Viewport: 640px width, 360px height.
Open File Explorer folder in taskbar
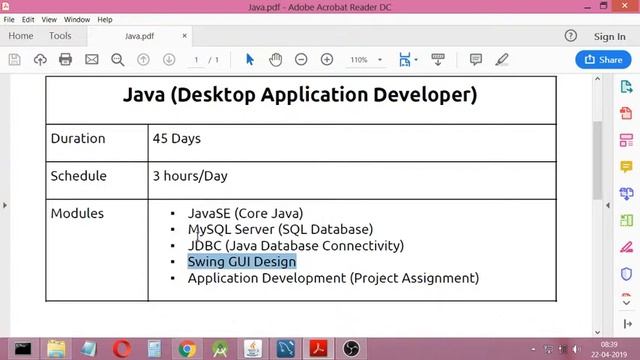pos(56,349)
